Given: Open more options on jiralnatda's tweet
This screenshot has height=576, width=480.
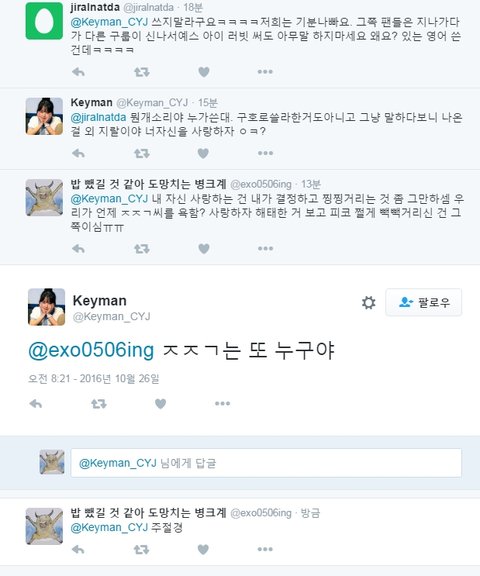Looking at the screenshot, I should coord(265,72).
